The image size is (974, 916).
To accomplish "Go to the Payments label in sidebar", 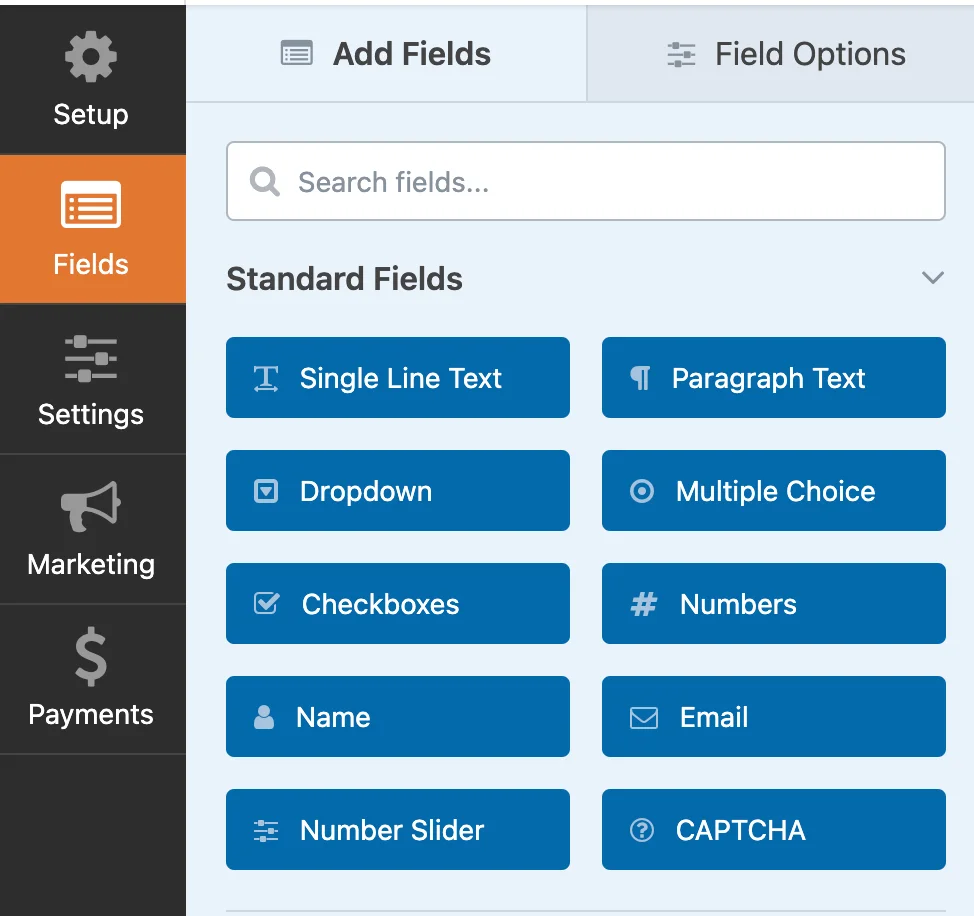I will coord(91,715).
